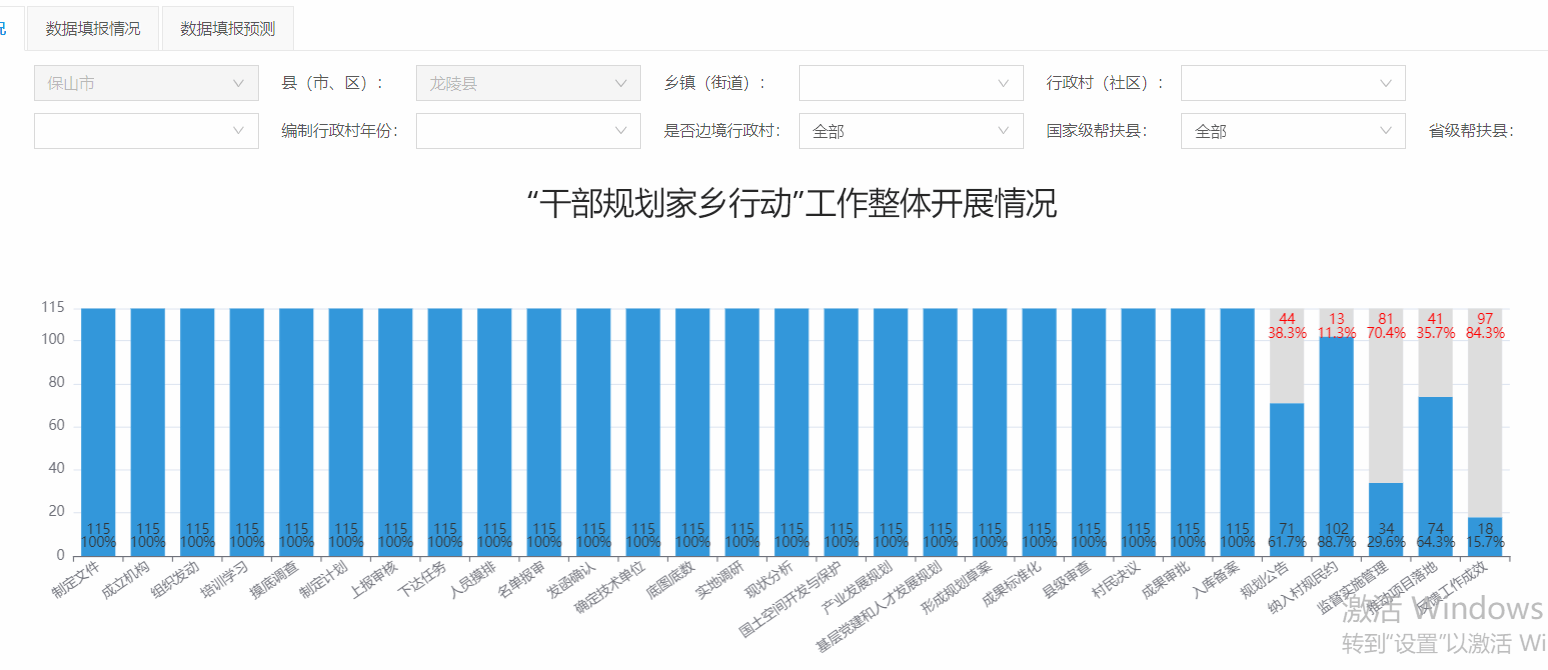This screenshot has width=1548, height=670.
Task: Expand the 乡镇（街道） dropdown
Action: pyautogui.click(x=910, y=83)
